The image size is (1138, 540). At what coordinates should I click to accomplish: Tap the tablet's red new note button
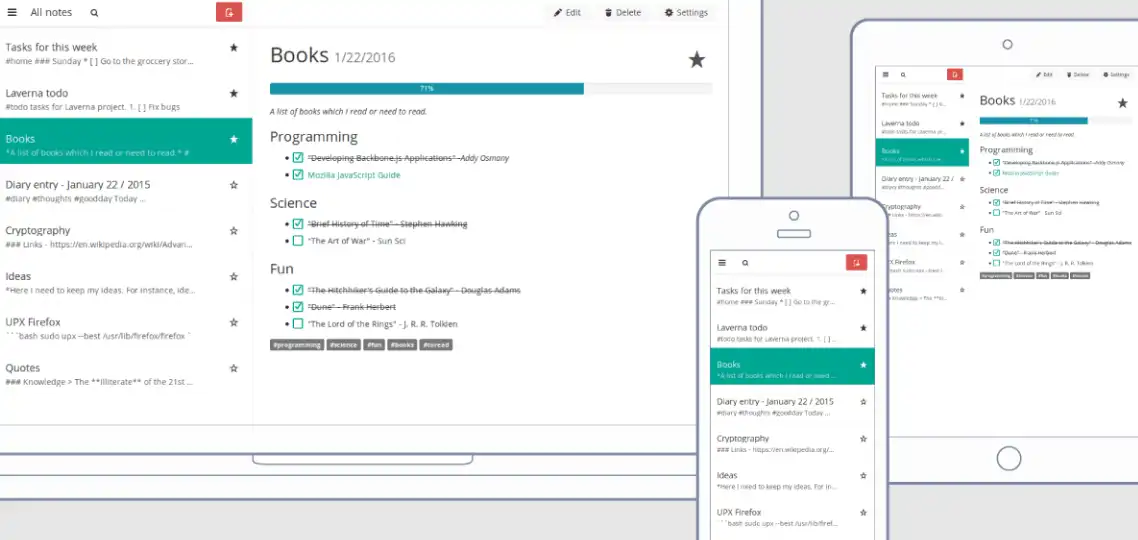(x=955, y=74)
